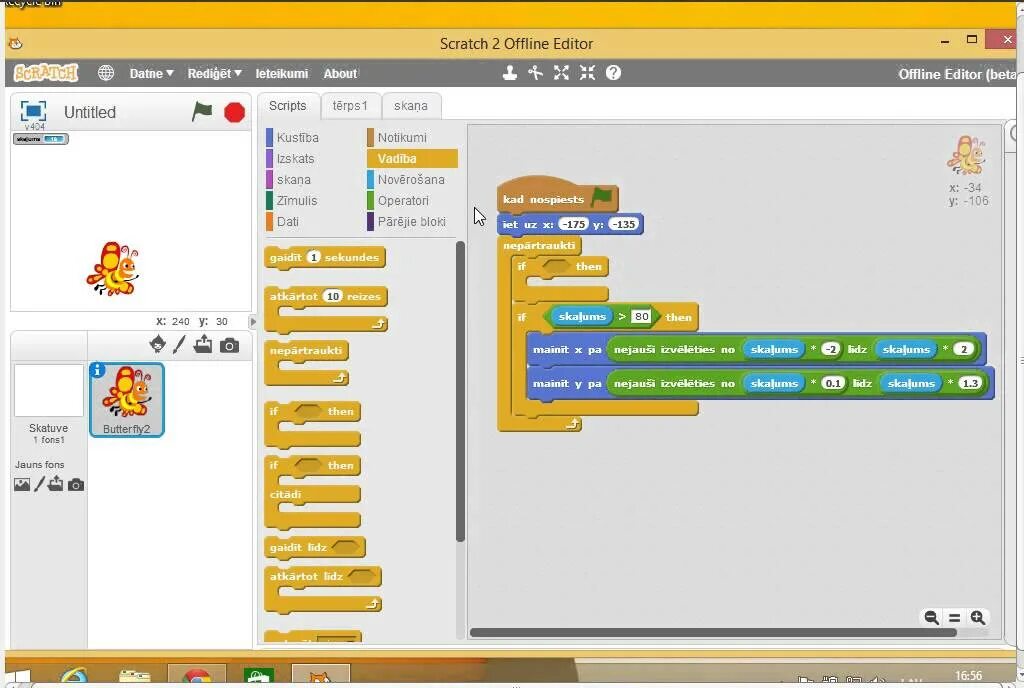
Task: Upload sprite from file icon
Action: point(203,344)
